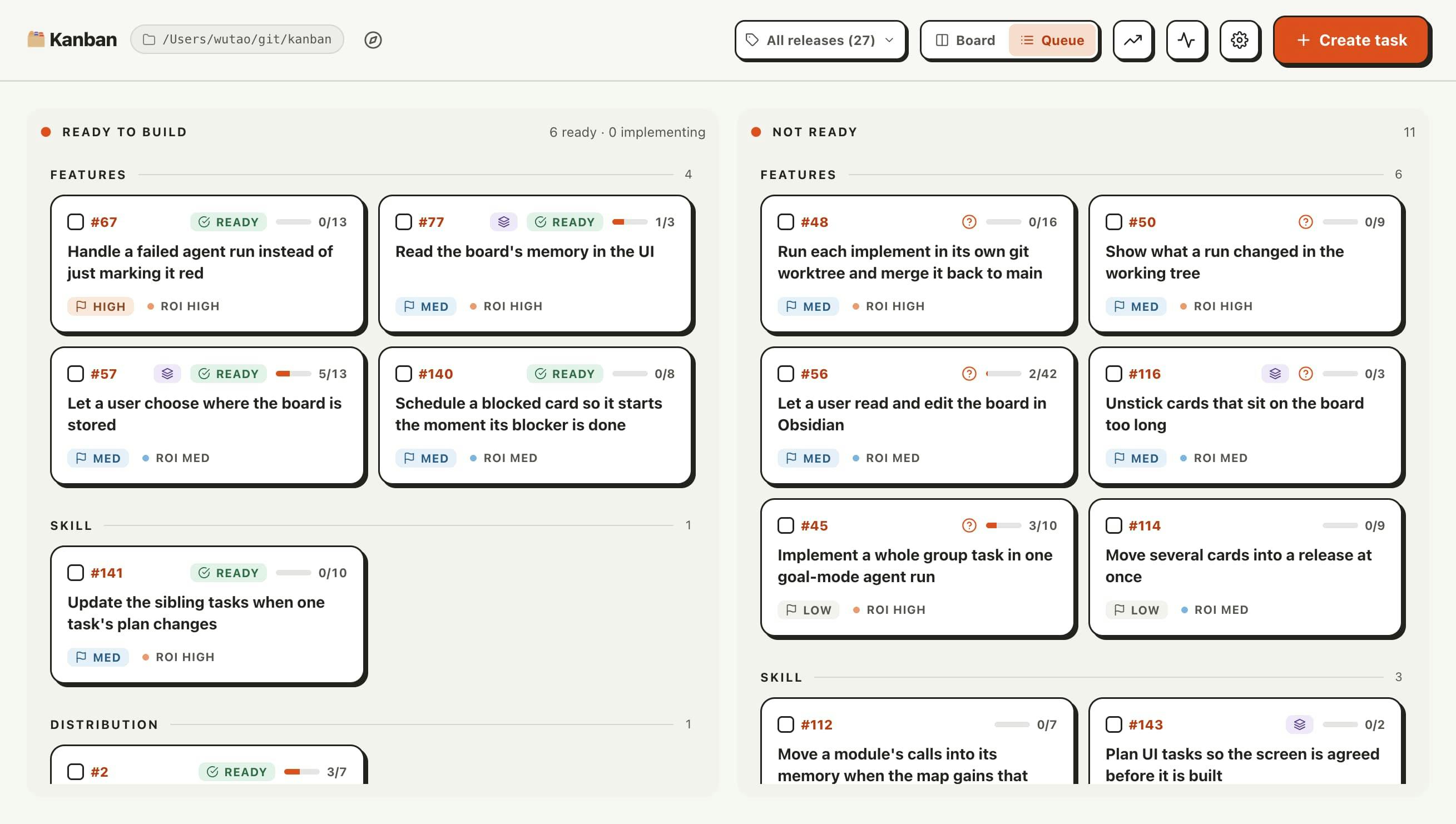1456x824 pixels.
Task: Click task ID #112
Action: [816, 724]
